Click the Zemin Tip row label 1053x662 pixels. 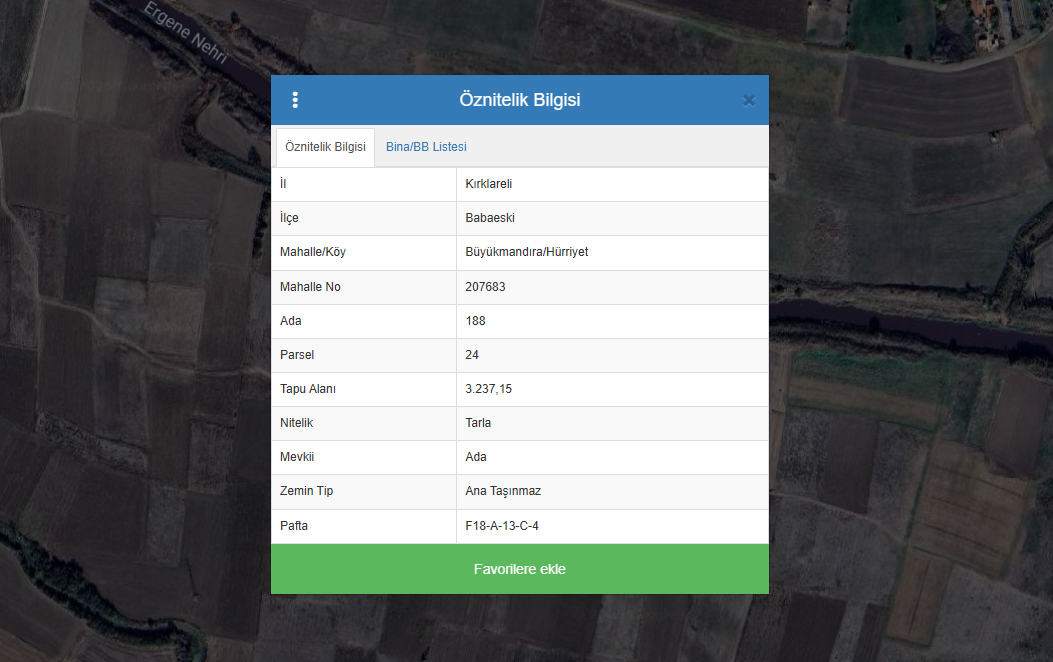(x=306, y=491)
